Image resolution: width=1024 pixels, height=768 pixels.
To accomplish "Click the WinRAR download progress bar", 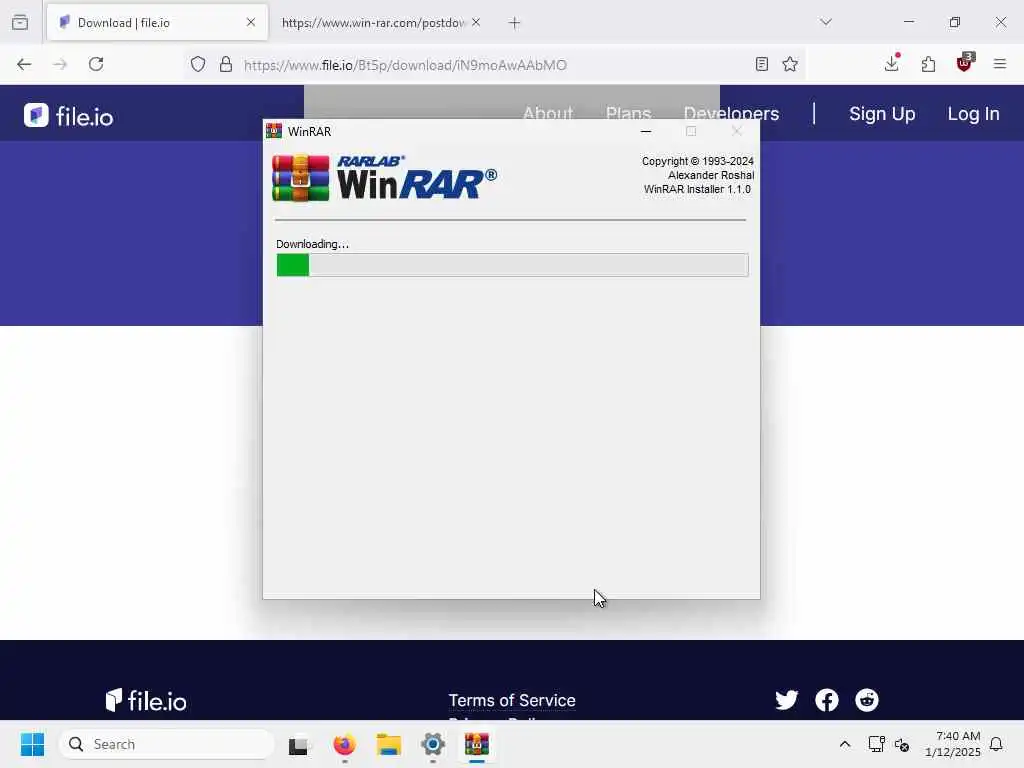I will (513, 265).
